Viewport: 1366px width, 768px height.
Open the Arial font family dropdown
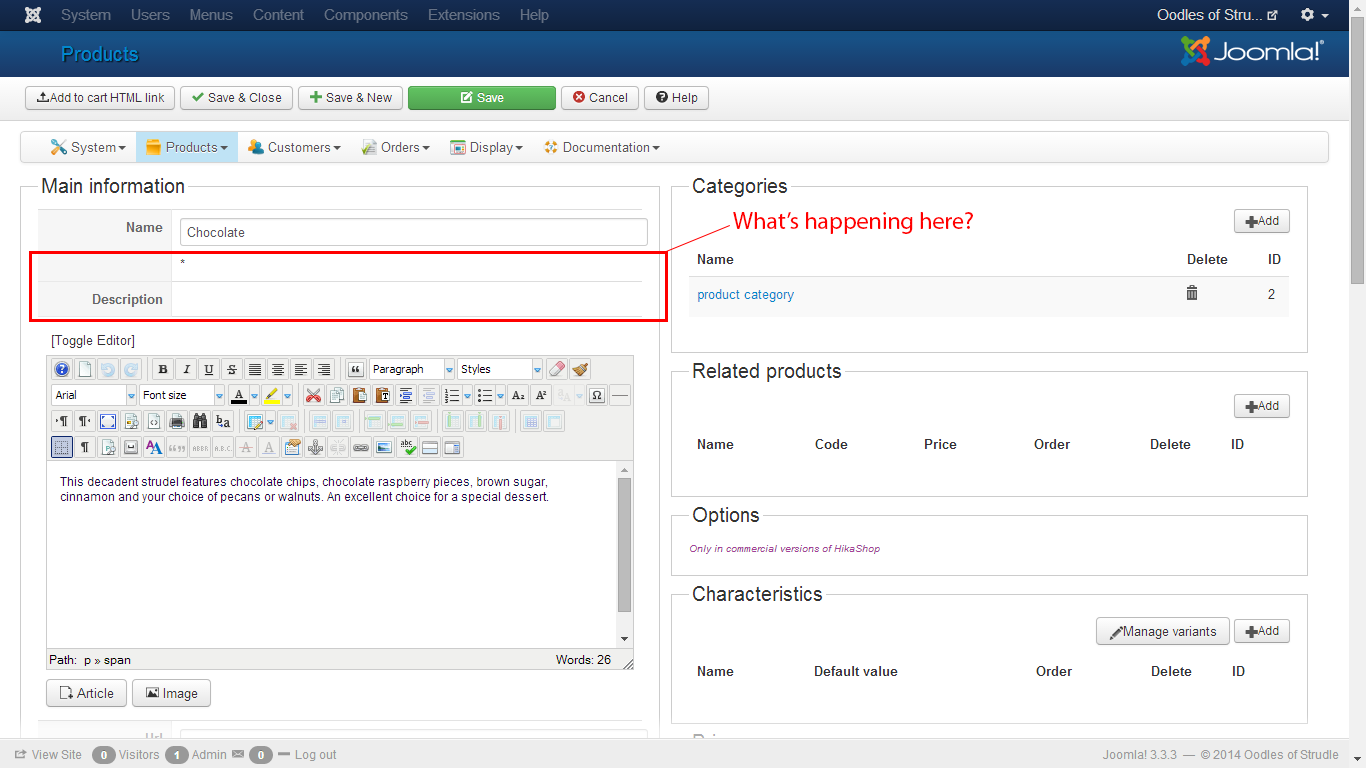94,395
